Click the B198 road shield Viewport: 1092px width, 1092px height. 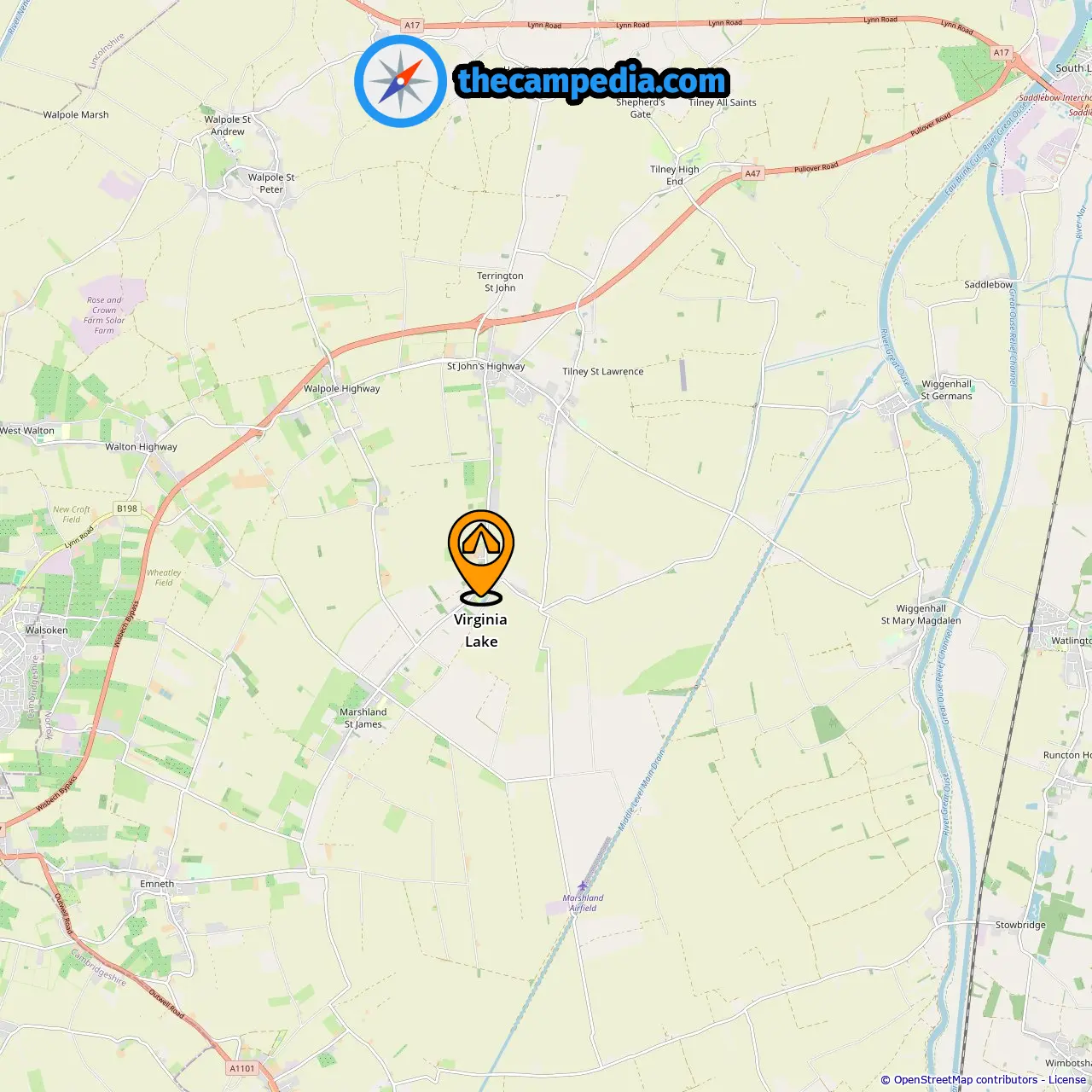click(x=127, y=508)
